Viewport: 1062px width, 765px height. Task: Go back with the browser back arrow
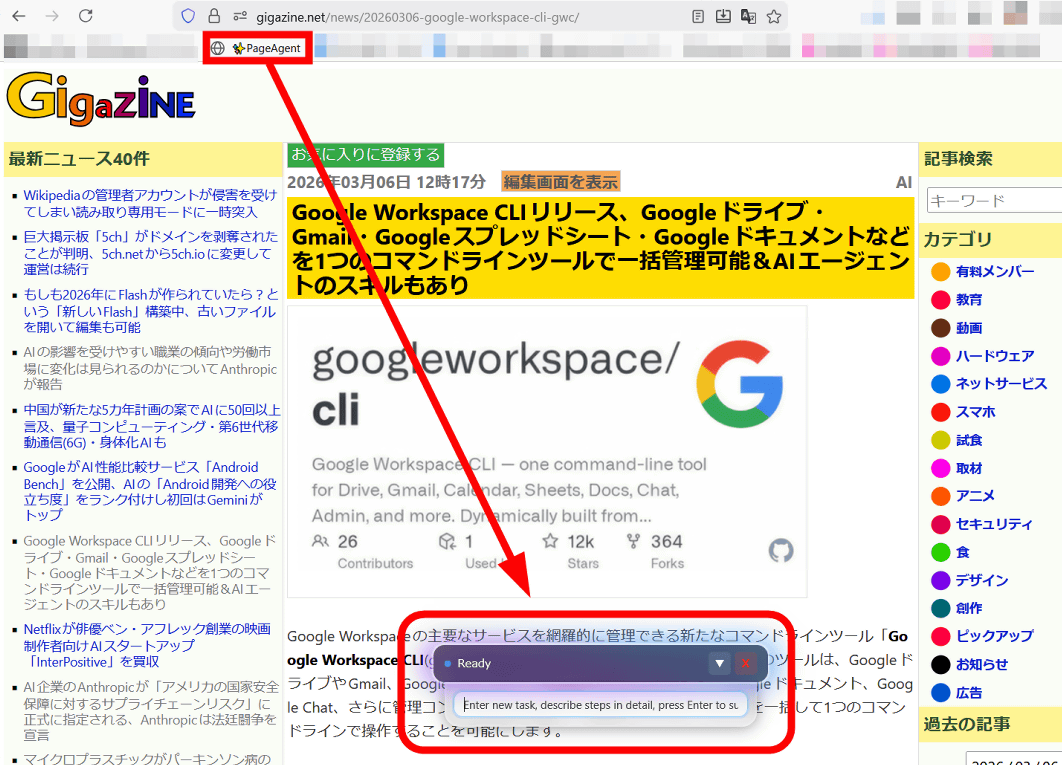[x=19, y=16]
